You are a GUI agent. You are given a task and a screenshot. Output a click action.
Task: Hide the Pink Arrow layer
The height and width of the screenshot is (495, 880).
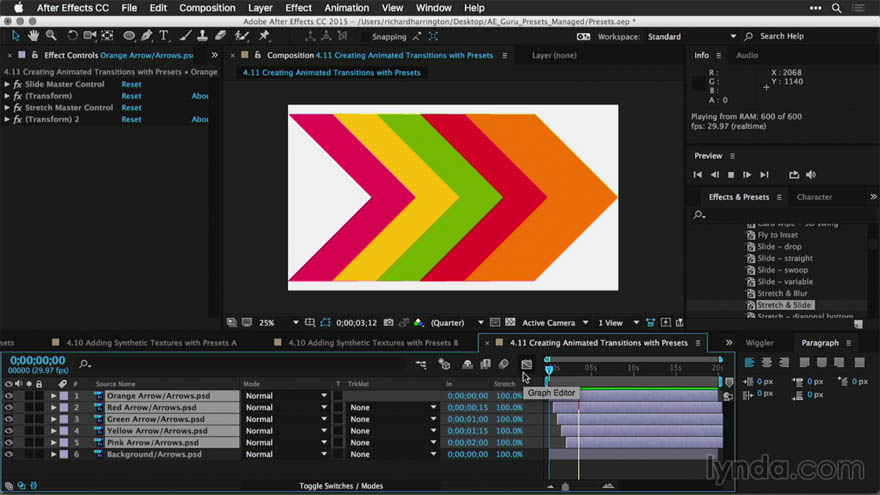8,443
